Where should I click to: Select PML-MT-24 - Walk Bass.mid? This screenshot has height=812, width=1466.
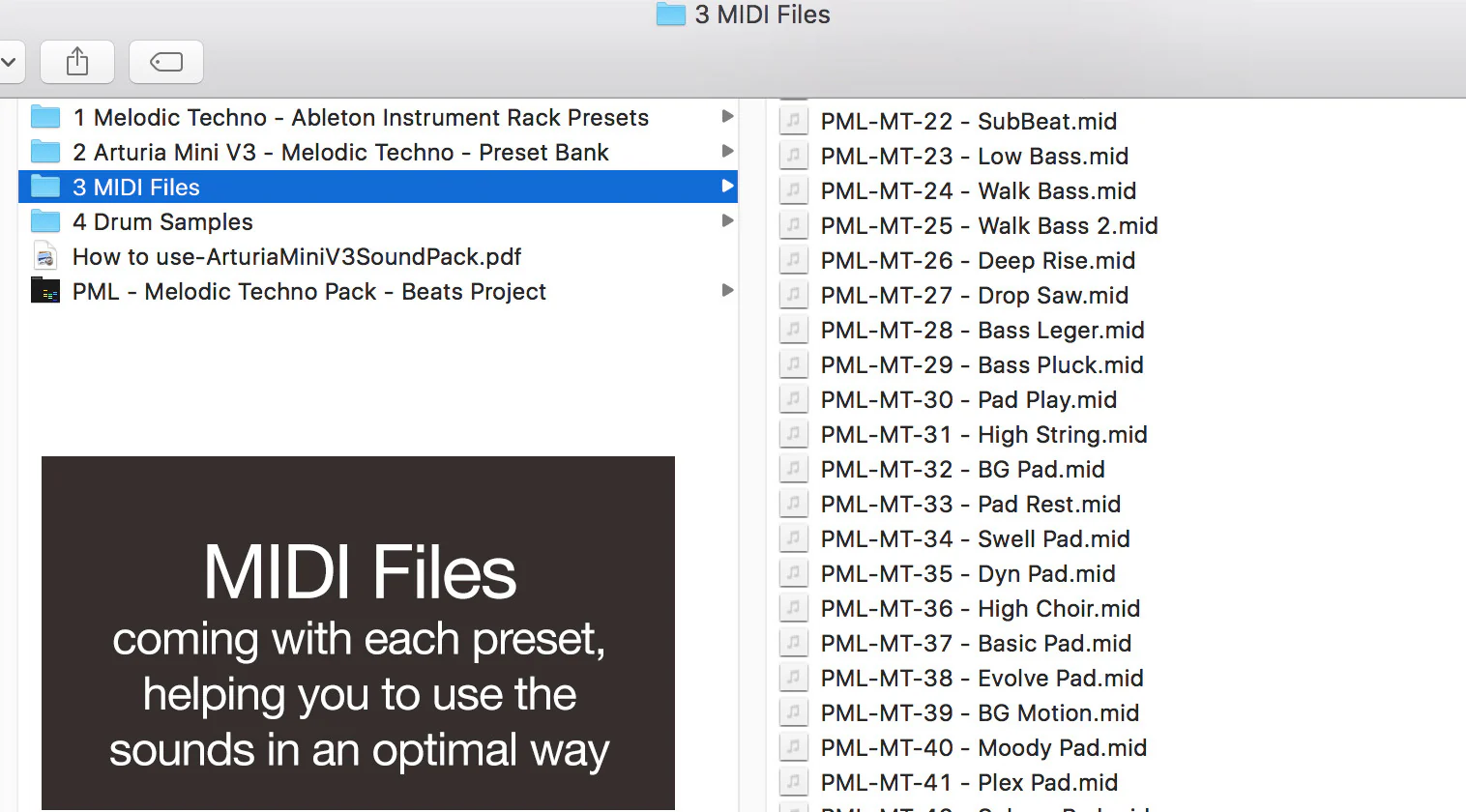click(978, 191)
